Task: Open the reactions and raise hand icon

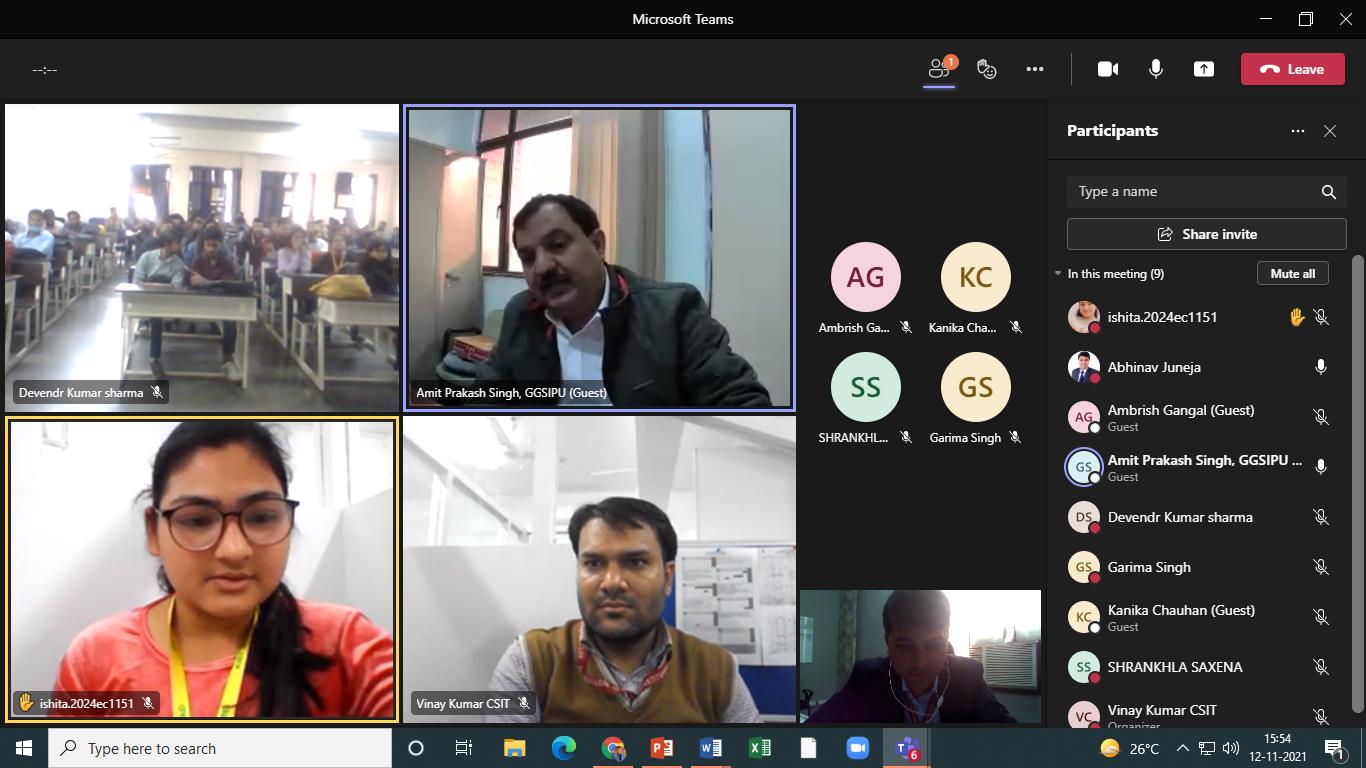Action: 987,69
